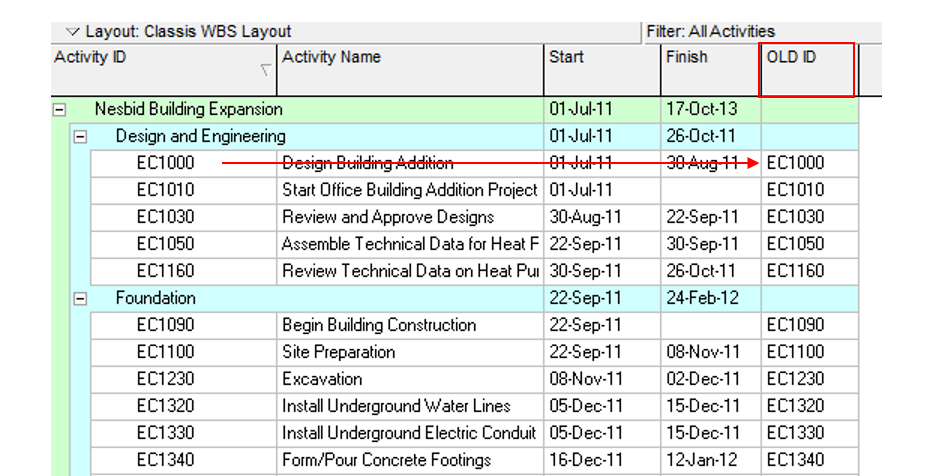Select activity ID EC1160 cell
The height and width of the screenshot is (476, 942).
[x=184, y=271]
